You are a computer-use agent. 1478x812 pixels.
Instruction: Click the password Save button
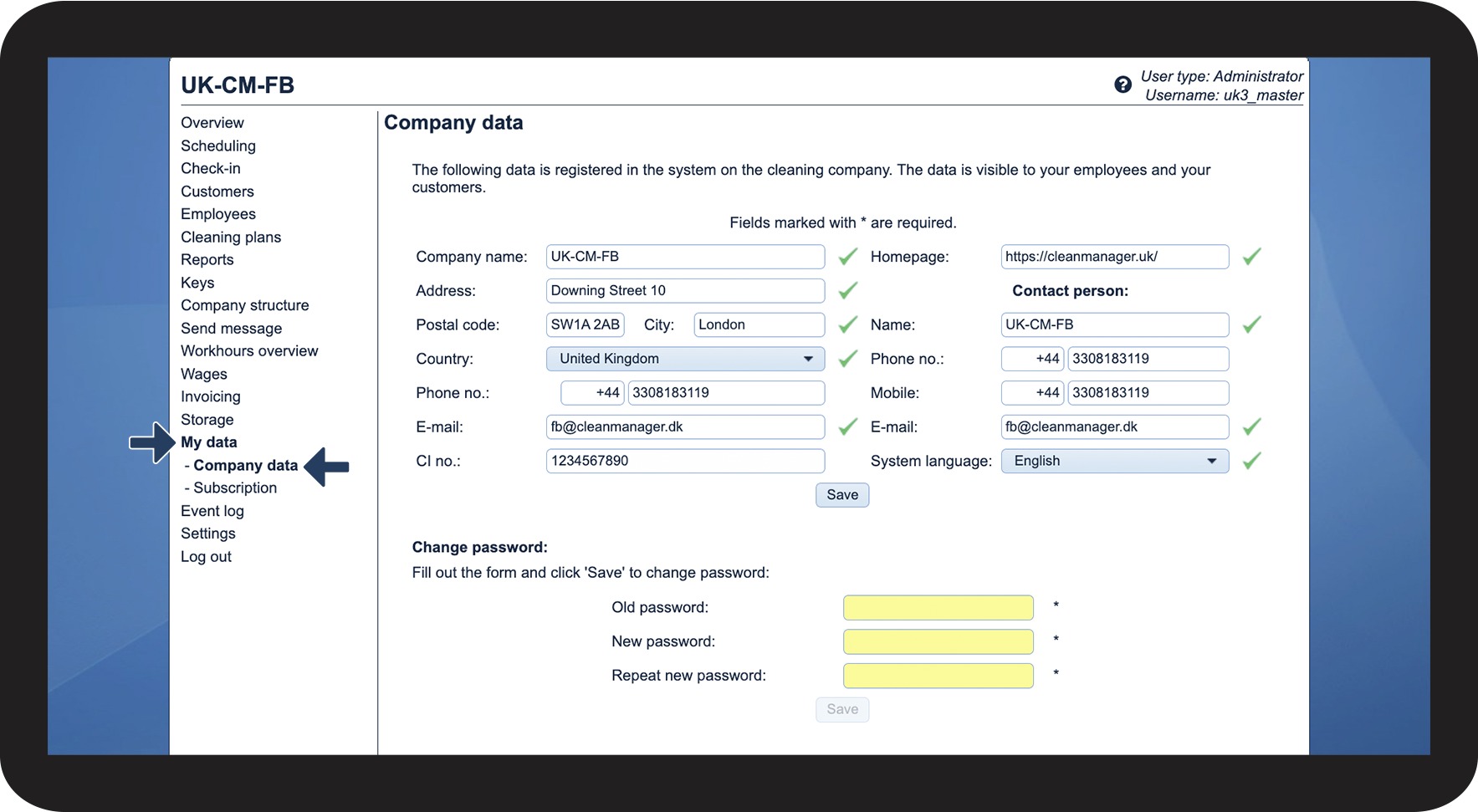[x=841, y=709]
